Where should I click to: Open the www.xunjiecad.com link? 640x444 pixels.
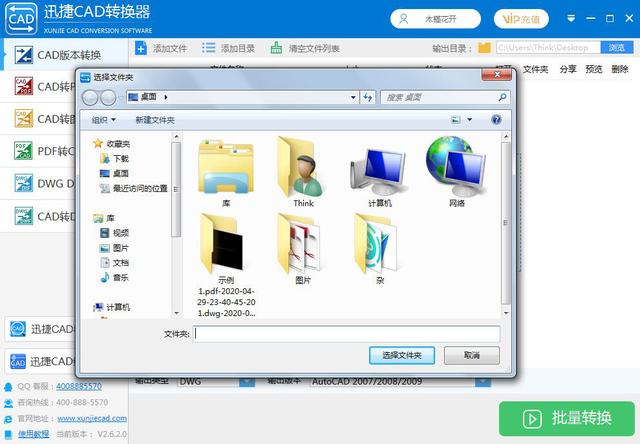point(92,418)
